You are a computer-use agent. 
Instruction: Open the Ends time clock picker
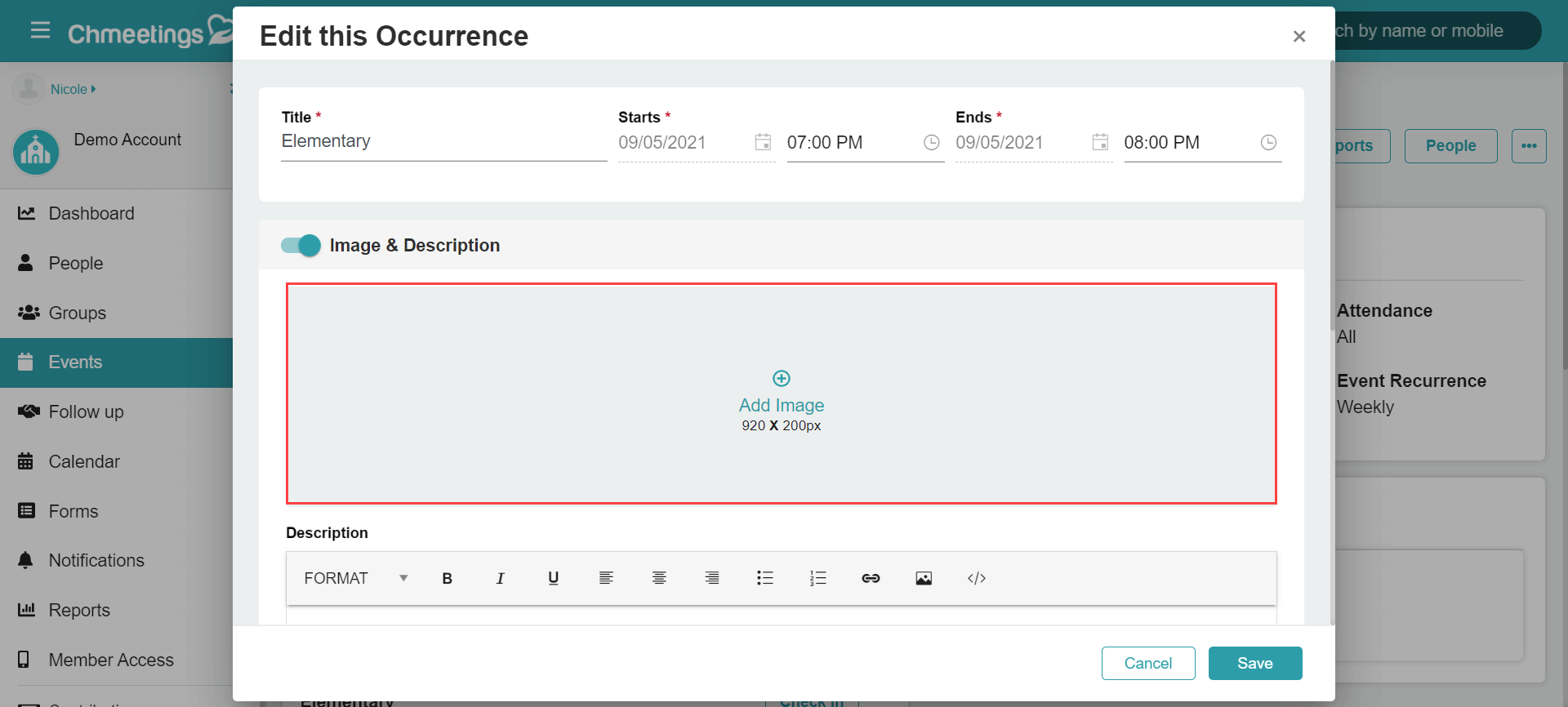pyautogui.click(x=1268, y=142)
